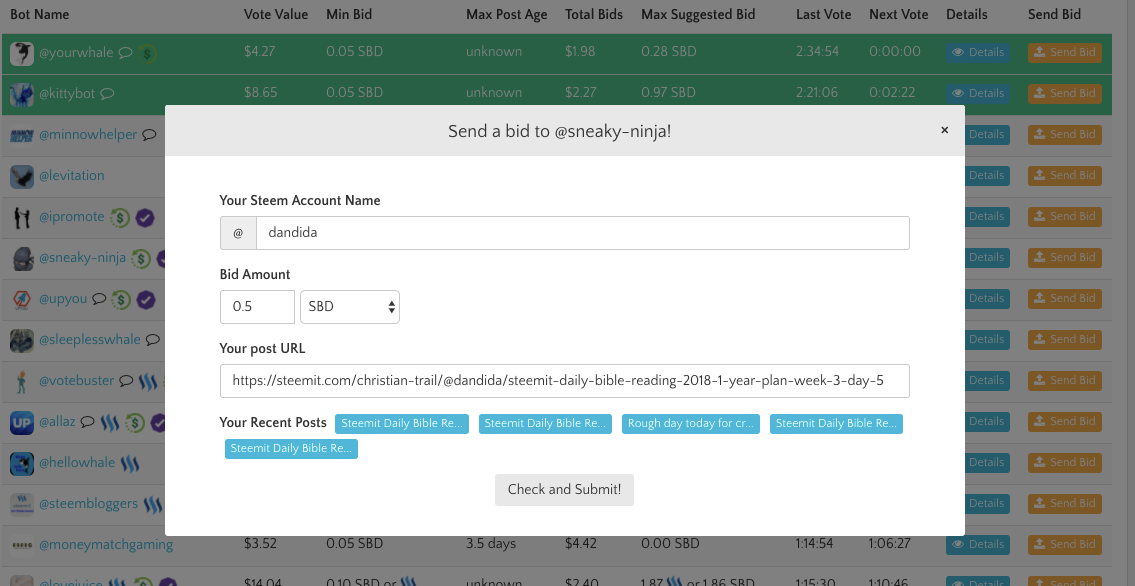Click @minnowhelper comment bubble icon

pos(149,135)
